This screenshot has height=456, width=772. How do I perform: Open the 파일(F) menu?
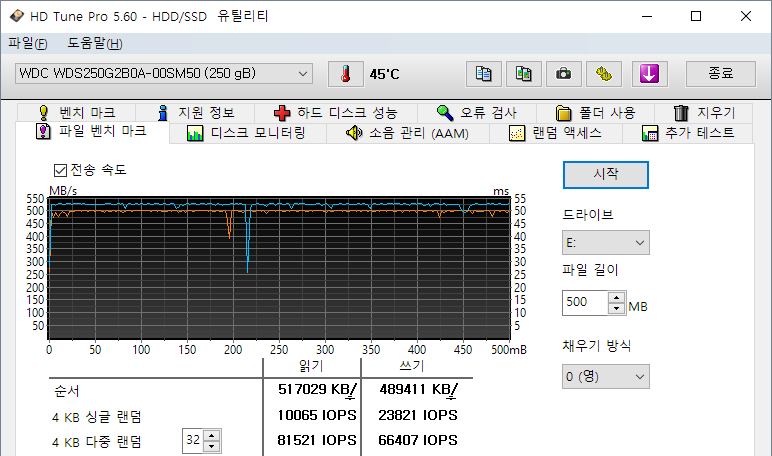click(x=28, y=43)
